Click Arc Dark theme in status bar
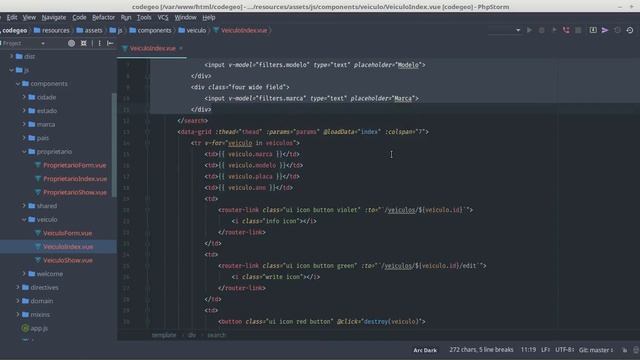Viewport: 640px width, 360px height. (425, 350)
